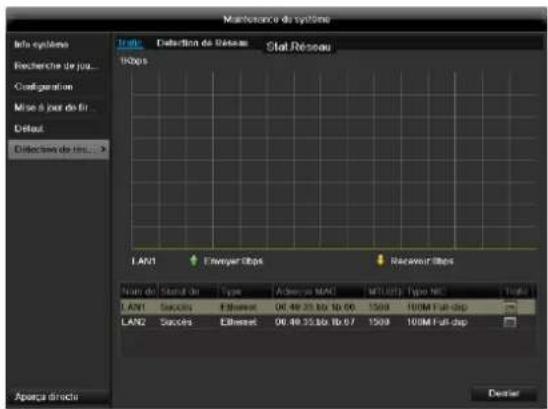This screenshot has height=409, width=548.
Task: Click the LAN1 label under the graph
Action: tap(143, 261)
